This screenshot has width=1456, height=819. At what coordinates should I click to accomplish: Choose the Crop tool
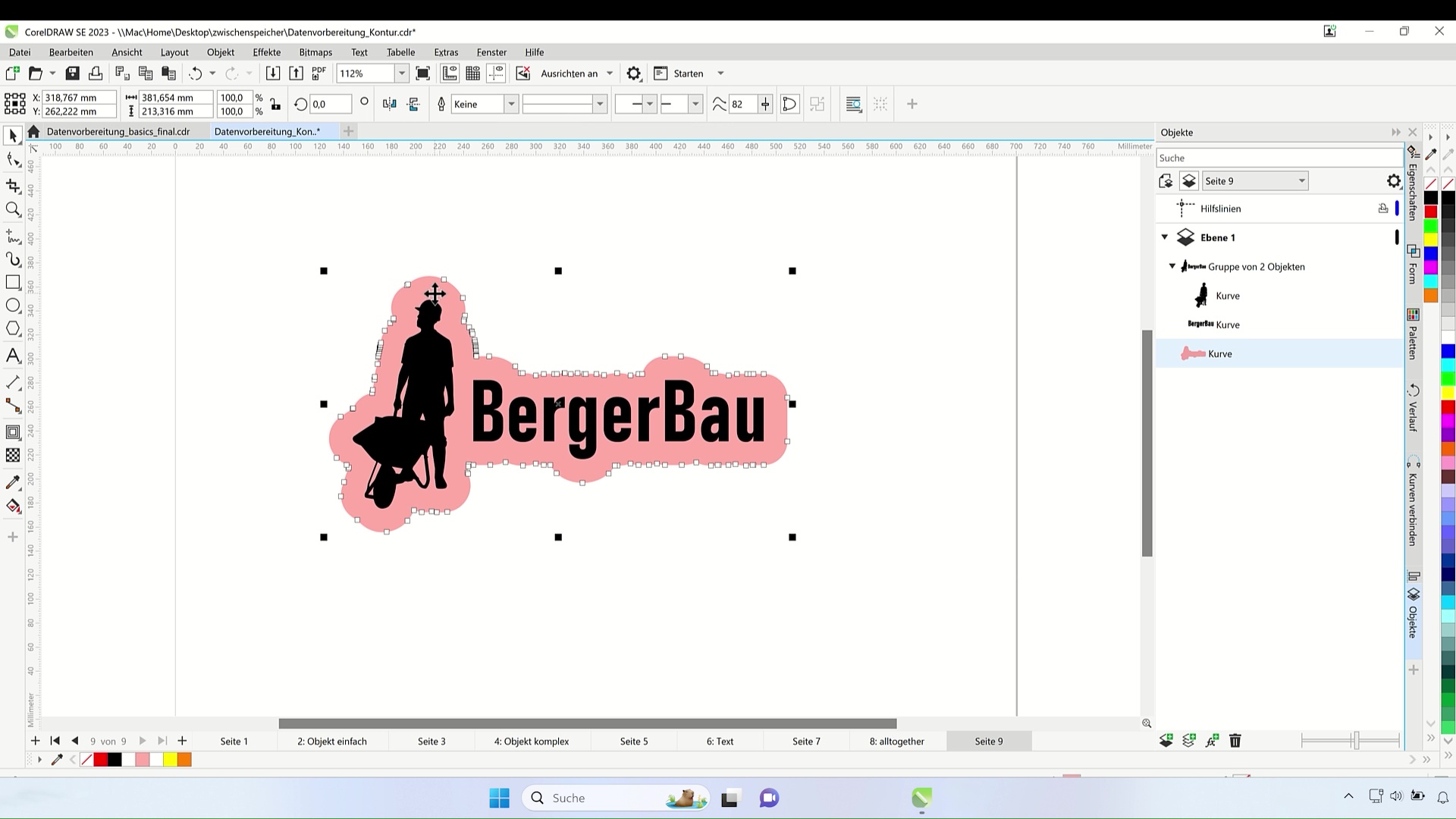13,186
